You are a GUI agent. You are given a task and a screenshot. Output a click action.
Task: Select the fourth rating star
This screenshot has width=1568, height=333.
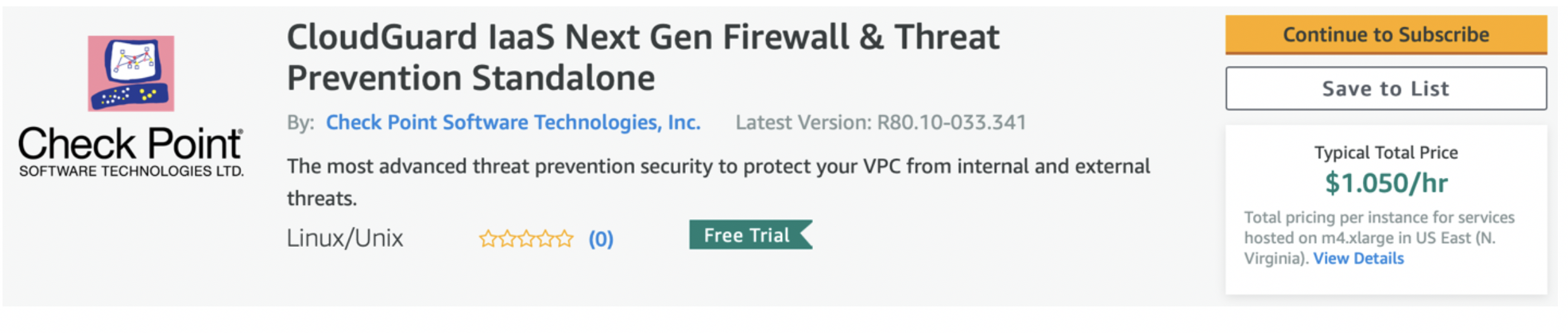(545, 239)
